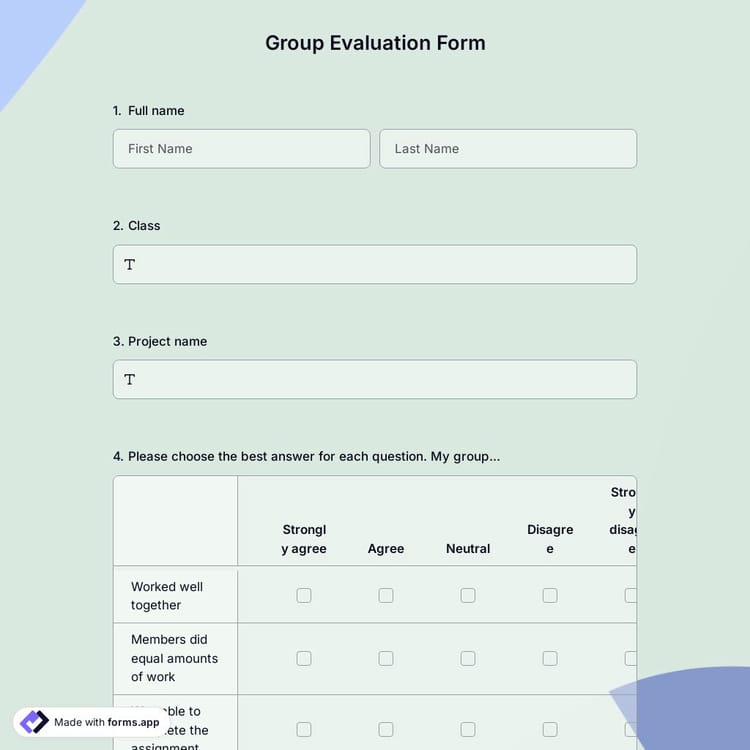Select Disagree for Members did equal work
The height and width of the screenshot is (750, 750).
pos(550,658)
